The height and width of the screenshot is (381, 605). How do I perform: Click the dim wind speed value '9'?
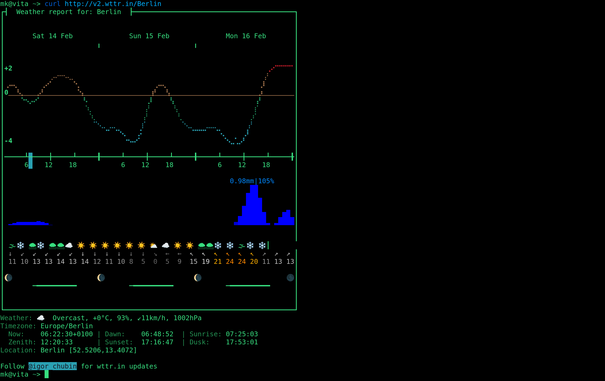179,261
